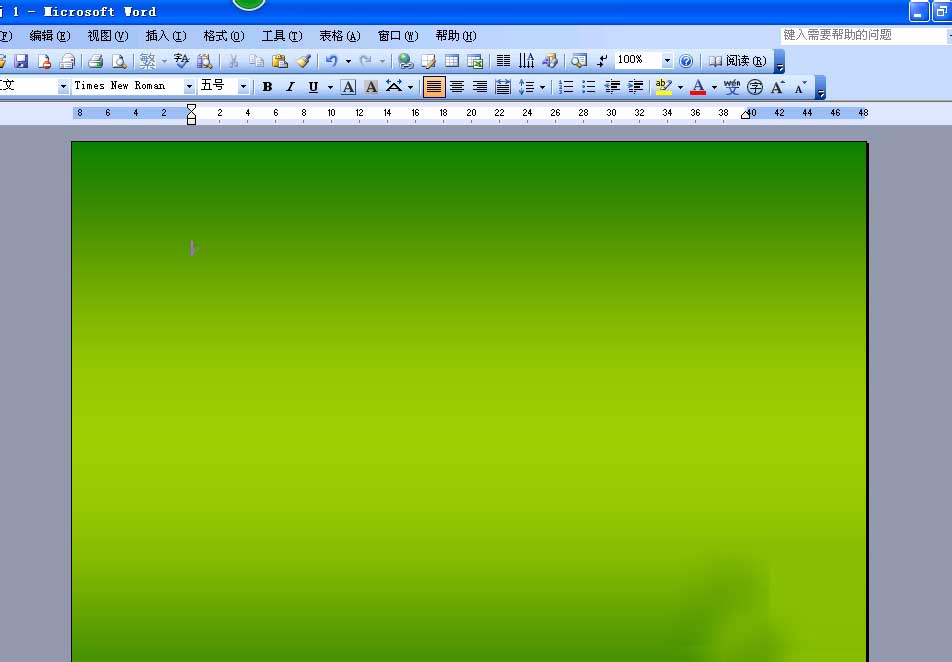This screenshot has height=662, width=952.
Task: Open the 格式(O) menu
Action: pos(223,36)
